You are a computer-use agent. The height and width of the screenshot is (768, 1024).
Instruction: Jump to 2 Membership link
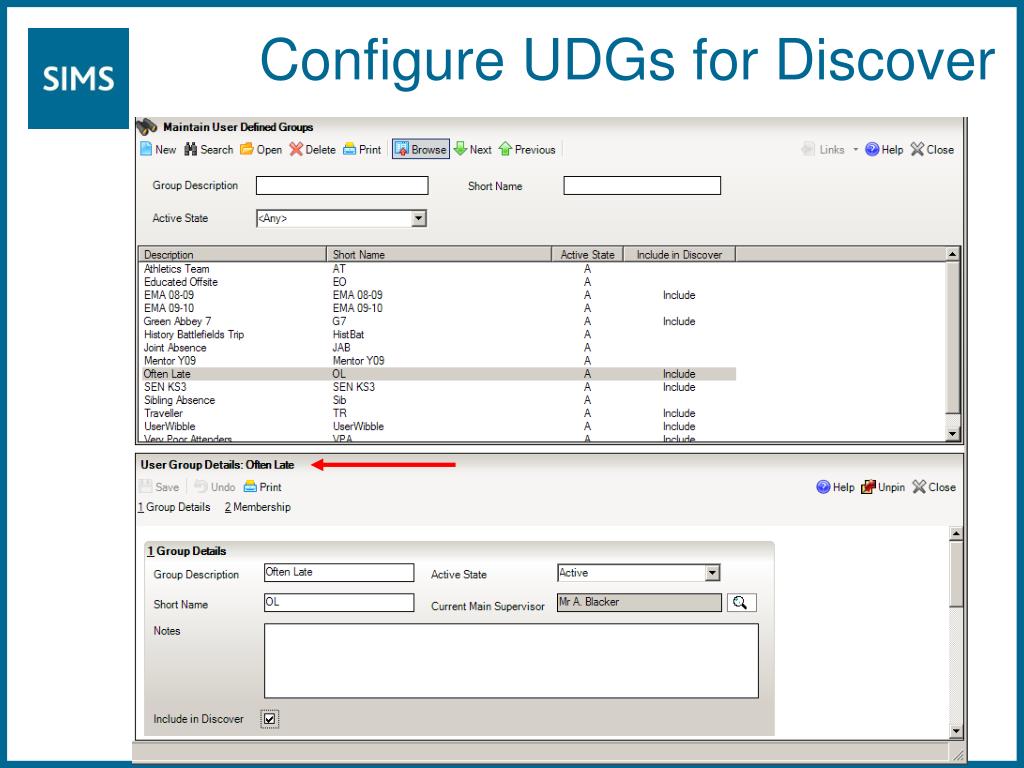coord(258,507)
